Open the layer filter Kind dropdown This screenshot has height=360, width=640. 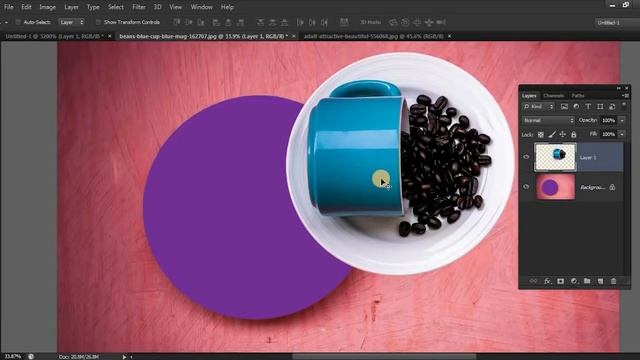(x=538, y=107)
